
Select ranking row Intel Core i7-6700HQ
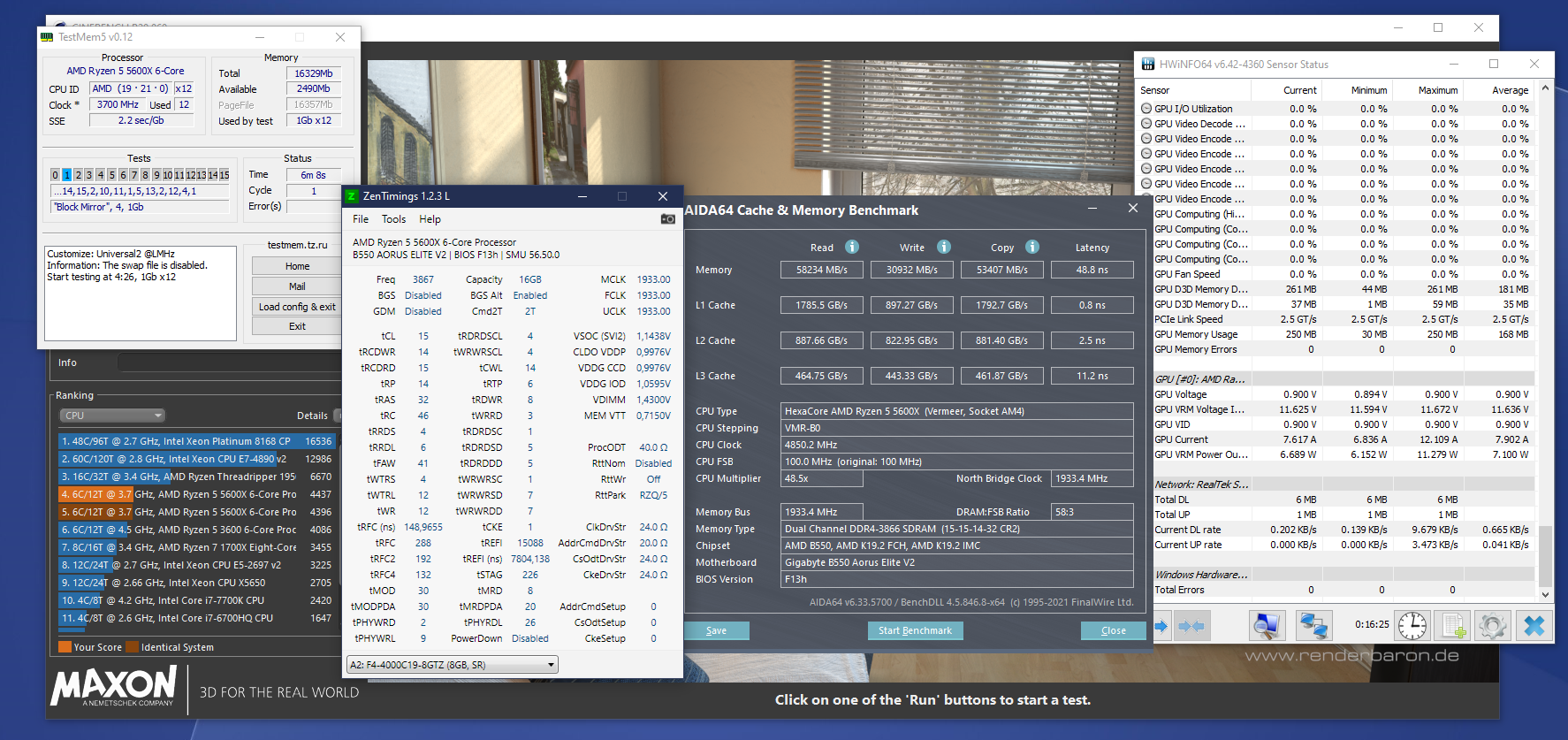coord(196,618)
